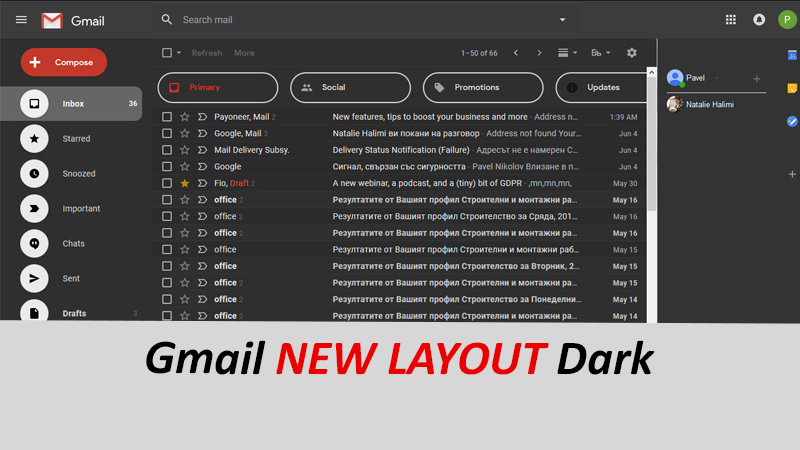The width and height of the screenshot is (800, 450).
Task: Open the 'New features, tips to boost' email
Action: coord(430,117)
